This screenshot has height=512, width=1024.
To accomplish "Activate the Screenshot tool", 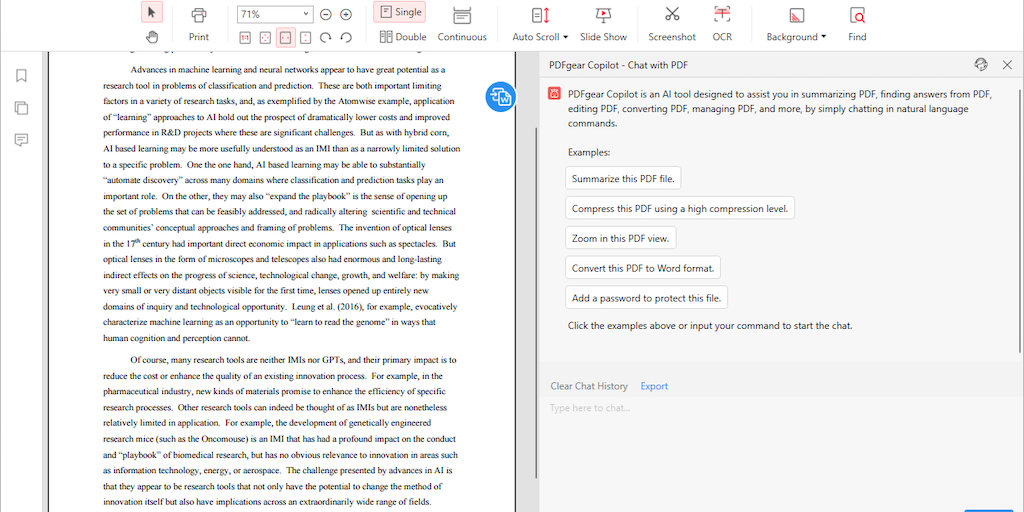I will coord(672,25).
